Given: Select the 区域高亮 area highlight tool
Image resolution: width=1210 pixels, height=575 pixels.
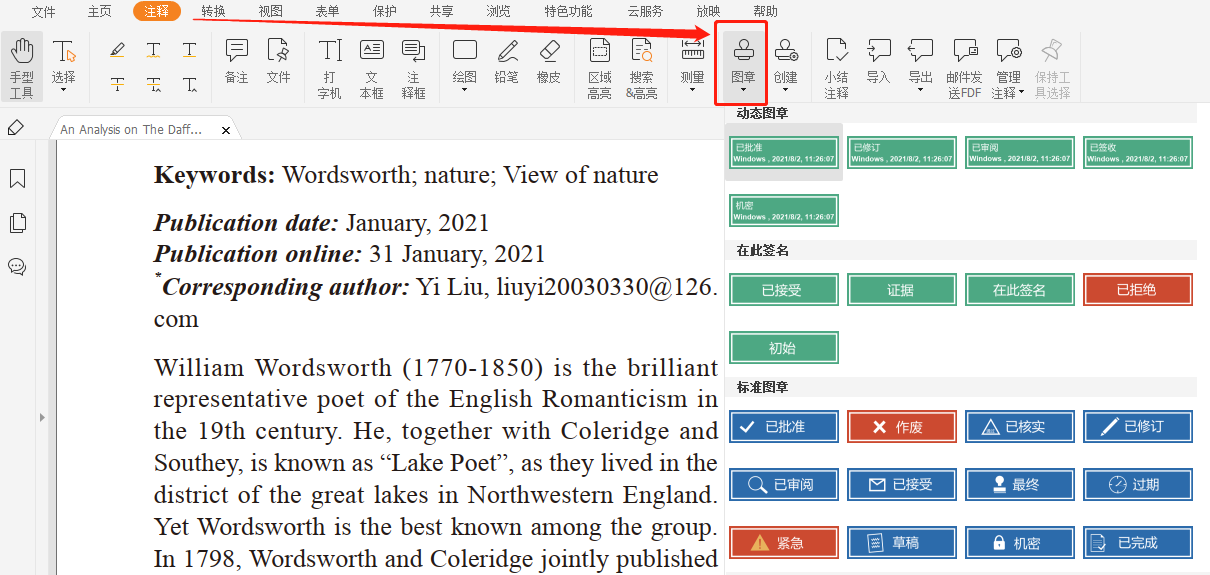Looking at the screenshot, I should coord(599,67).
